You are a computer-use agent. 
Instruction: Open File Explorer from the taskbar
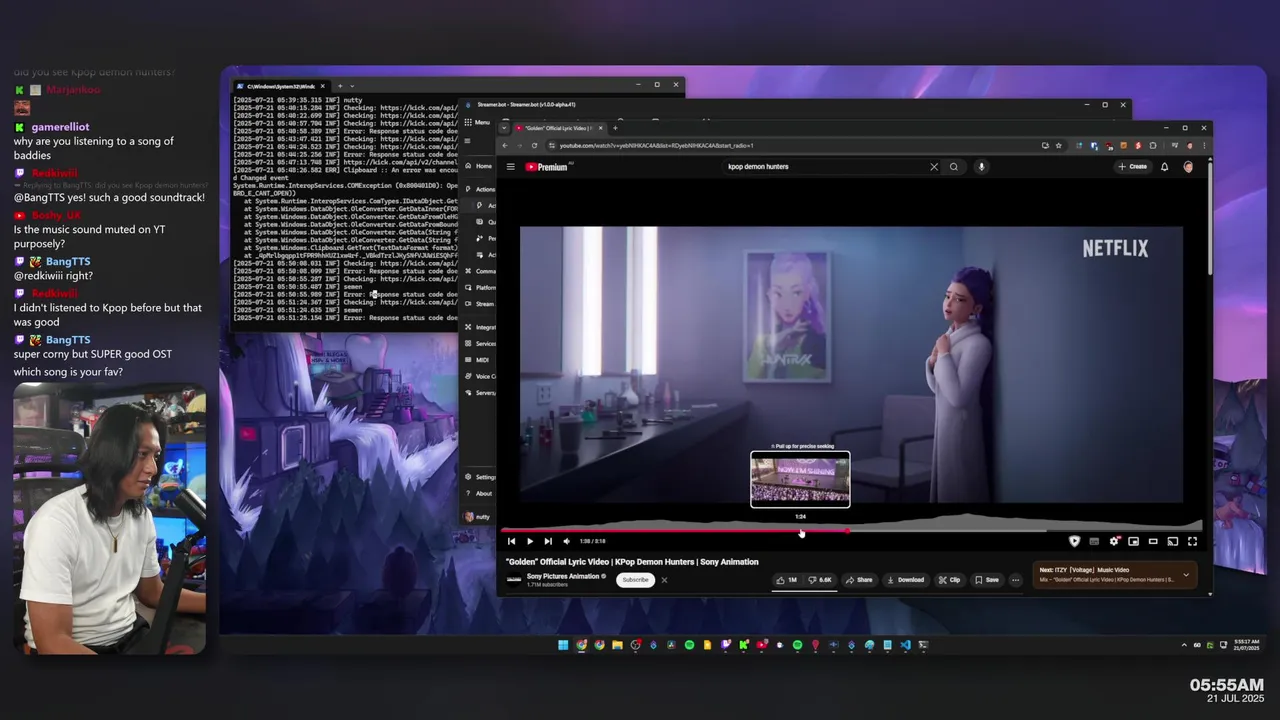(617, 645)
